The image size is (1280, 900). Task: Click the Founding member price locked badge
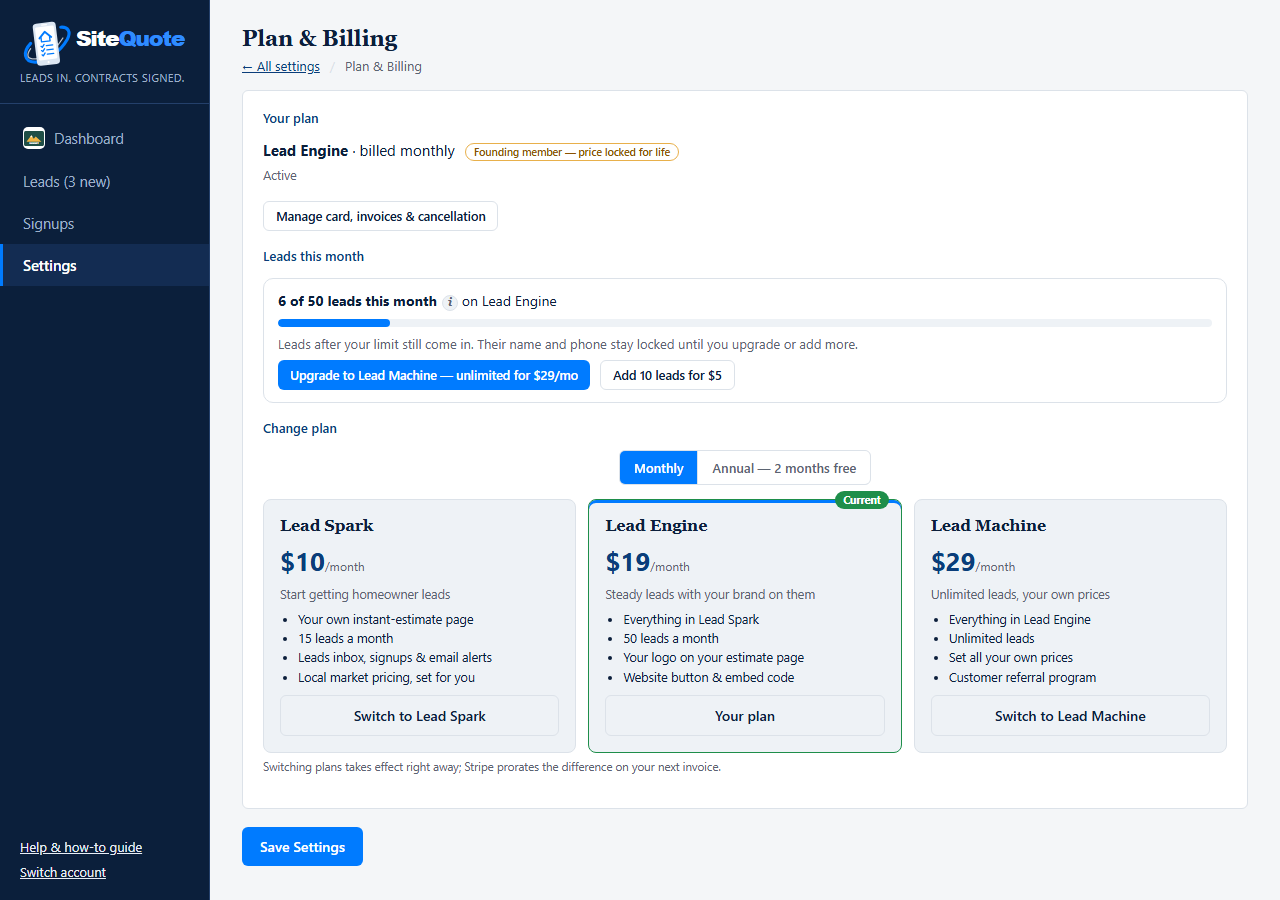point(572,152)
